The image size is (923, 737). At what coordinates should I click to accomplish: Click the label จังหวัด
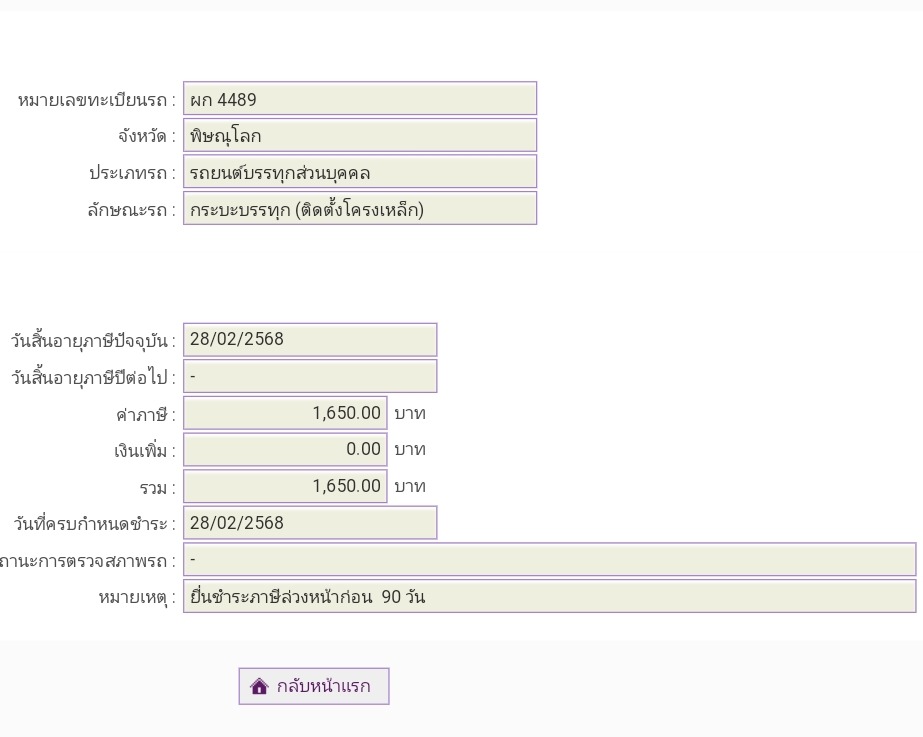point(147,137)
